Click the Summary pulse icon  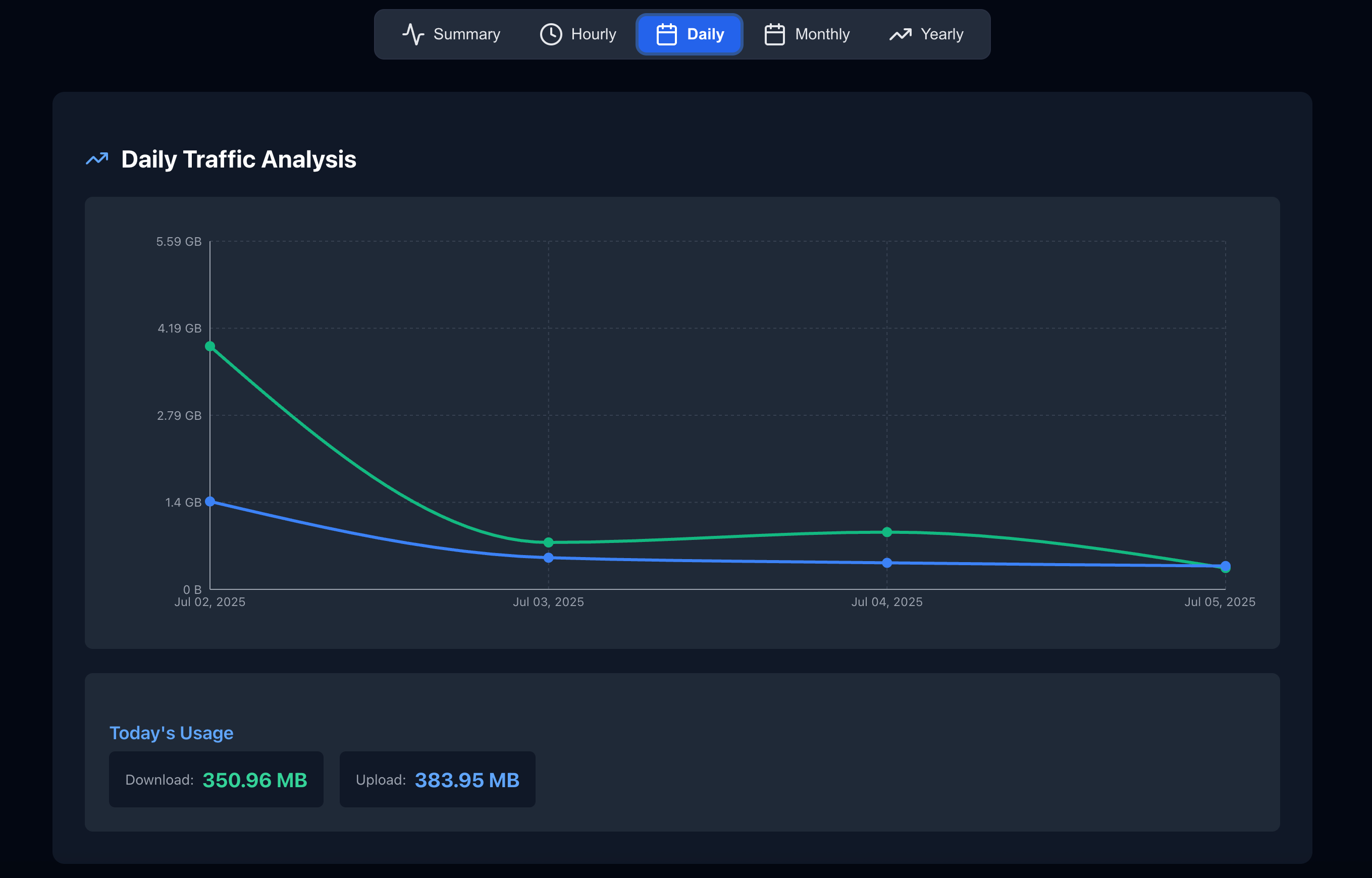click(x=413, y=34)
